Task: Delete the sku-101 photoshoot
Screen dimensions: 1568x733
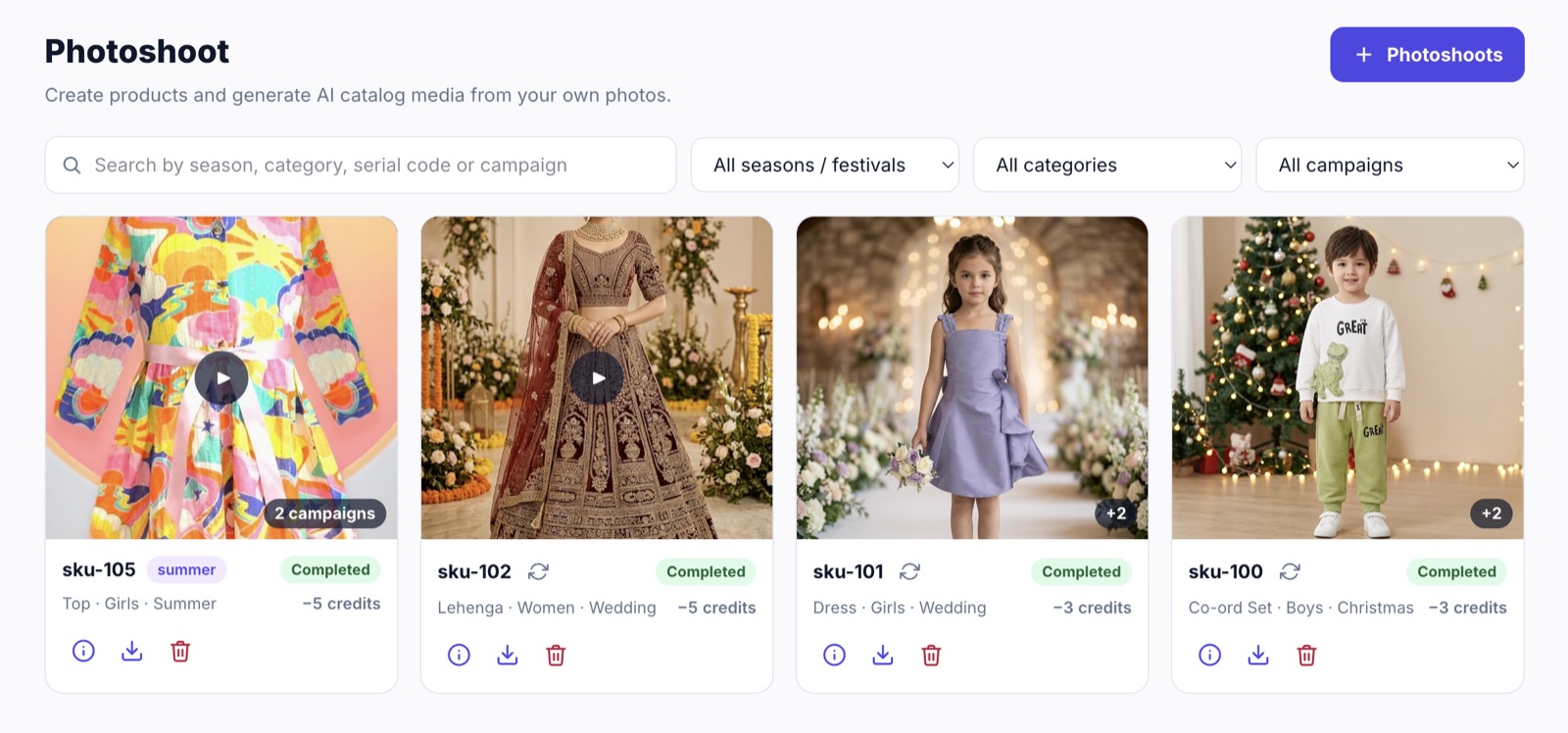Action: 931,655
